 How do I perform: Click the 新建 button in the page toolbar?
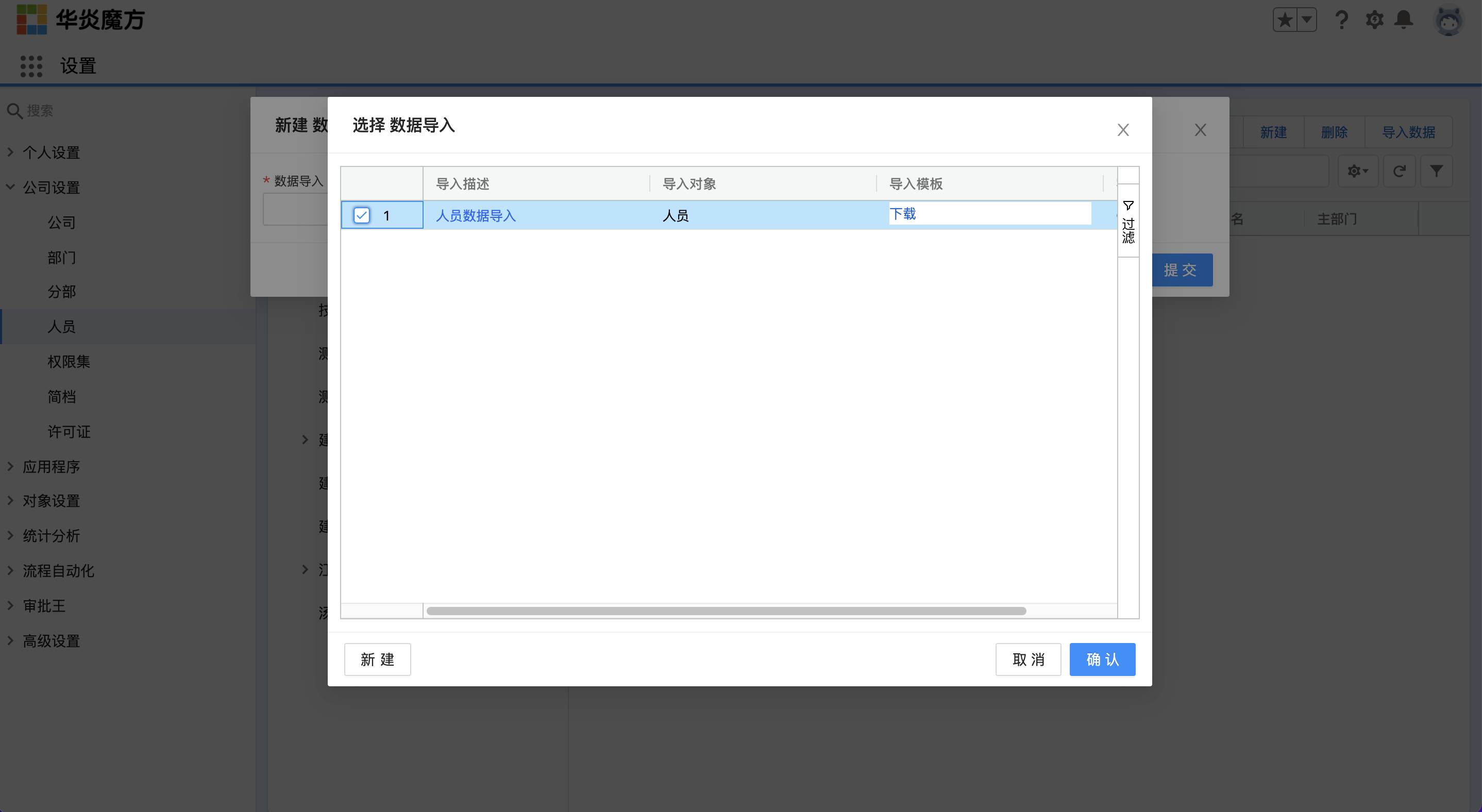tap(1273, 132)
